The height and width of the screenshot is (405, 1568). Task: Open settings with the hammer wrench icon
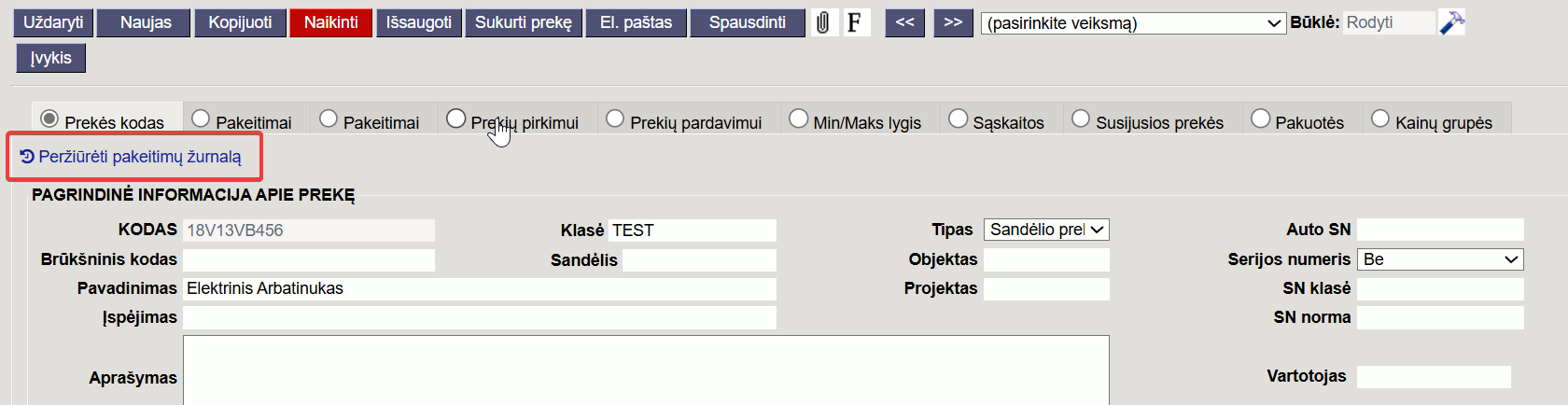pyautogui.click(x=1451, y=22)
